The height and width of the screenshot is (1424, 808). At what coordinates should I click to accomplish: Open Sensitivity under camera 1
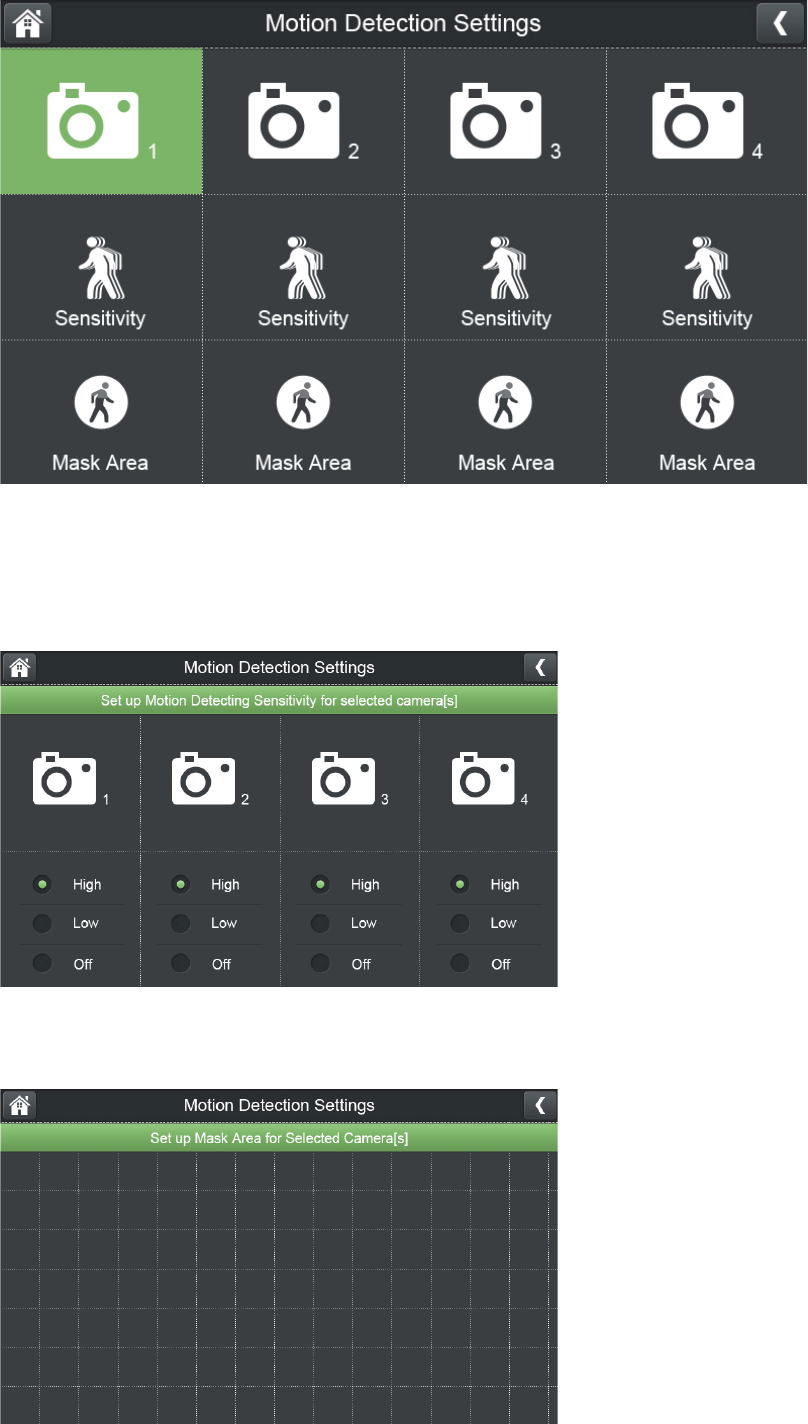coord(101,267)
